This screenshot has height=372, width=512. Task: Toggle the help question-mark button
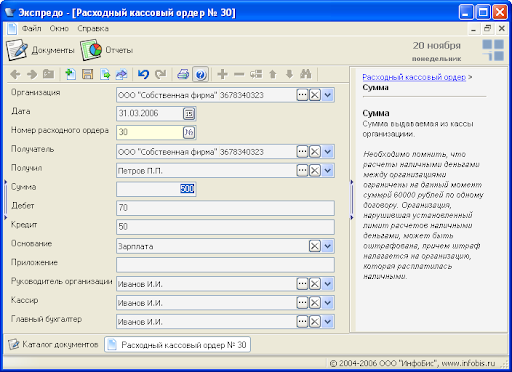coord(200,74)
